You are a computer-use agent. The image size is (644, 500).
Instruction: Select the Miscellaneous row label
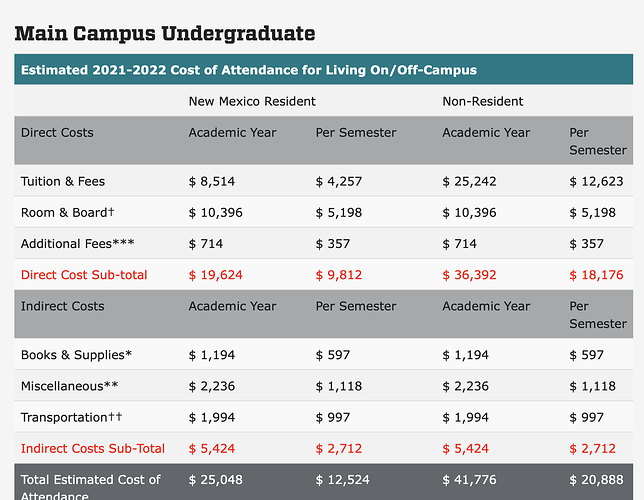coord(69,386)
